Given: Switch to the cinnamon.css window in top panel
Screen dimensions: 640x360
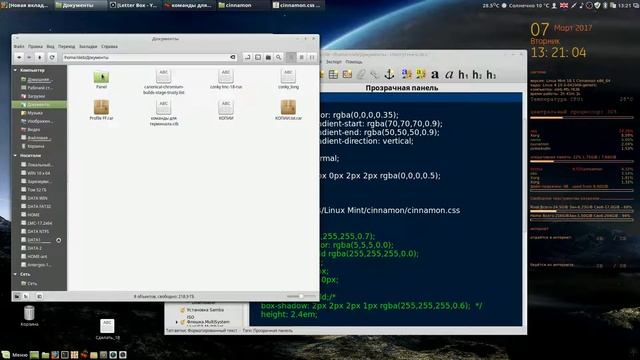Looking at the screenshot, I should point(297,5).
